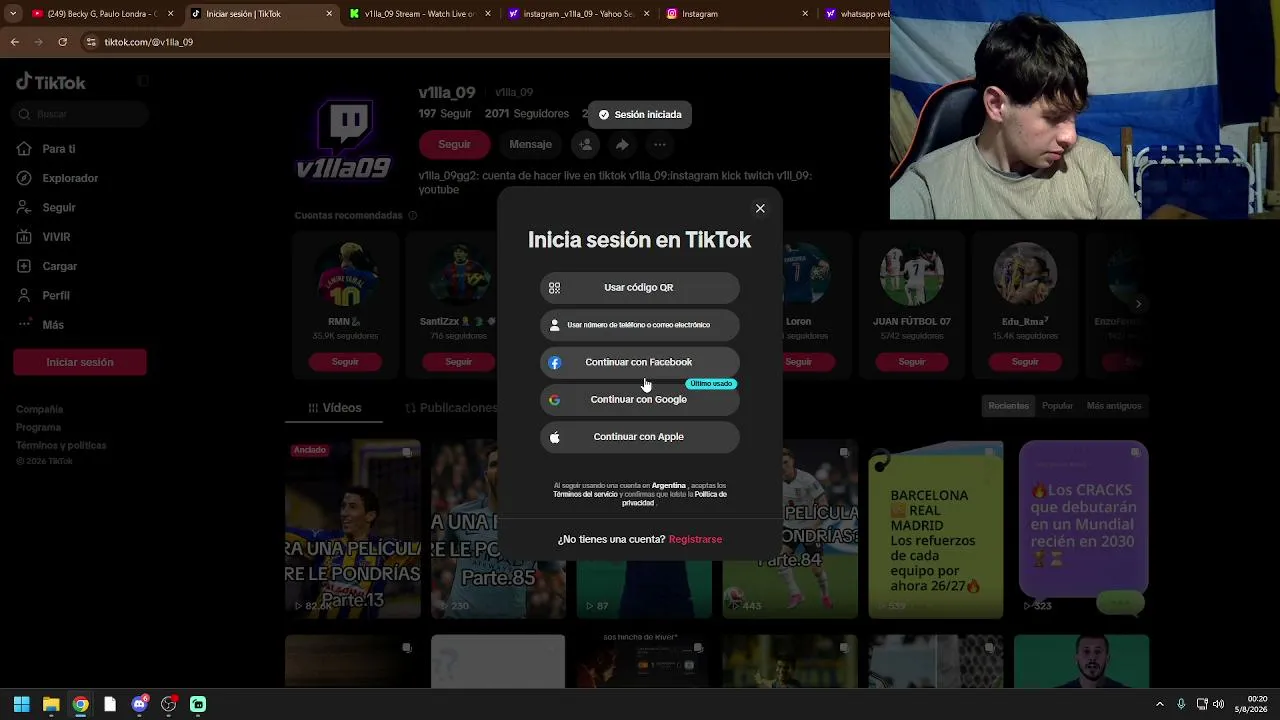Continue with Apple

coord(640,437)
